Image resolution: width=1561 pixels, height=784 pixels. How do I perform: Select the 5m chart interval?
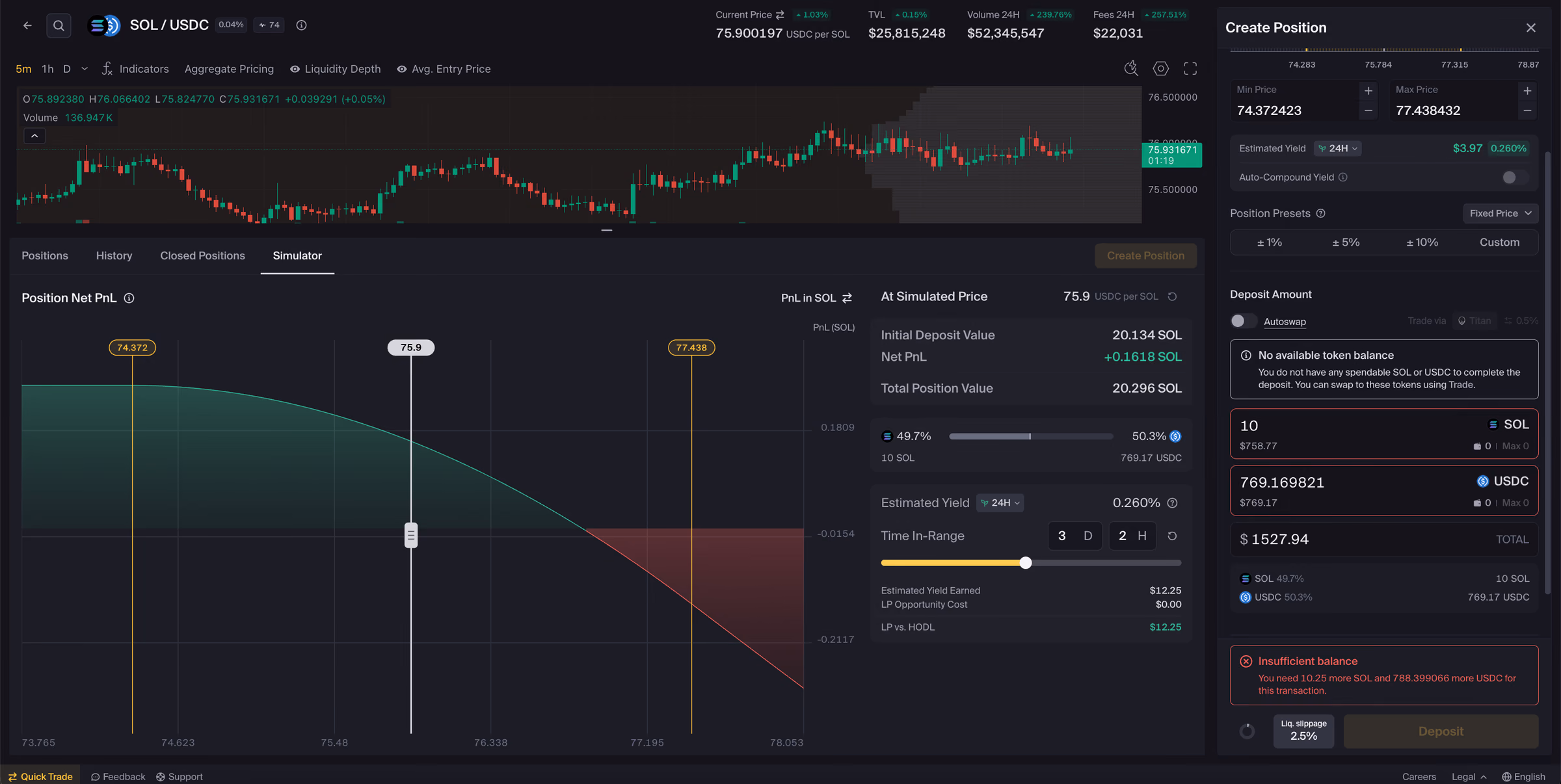pos(23,69)
